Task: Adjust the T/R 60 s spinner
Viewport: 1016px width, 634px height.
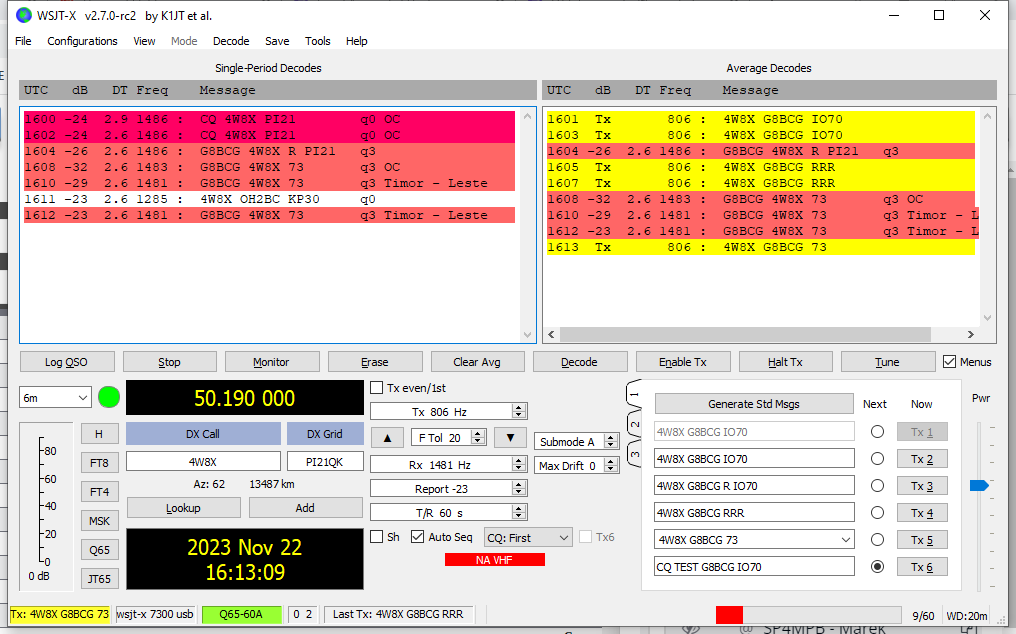Action: 518,513
